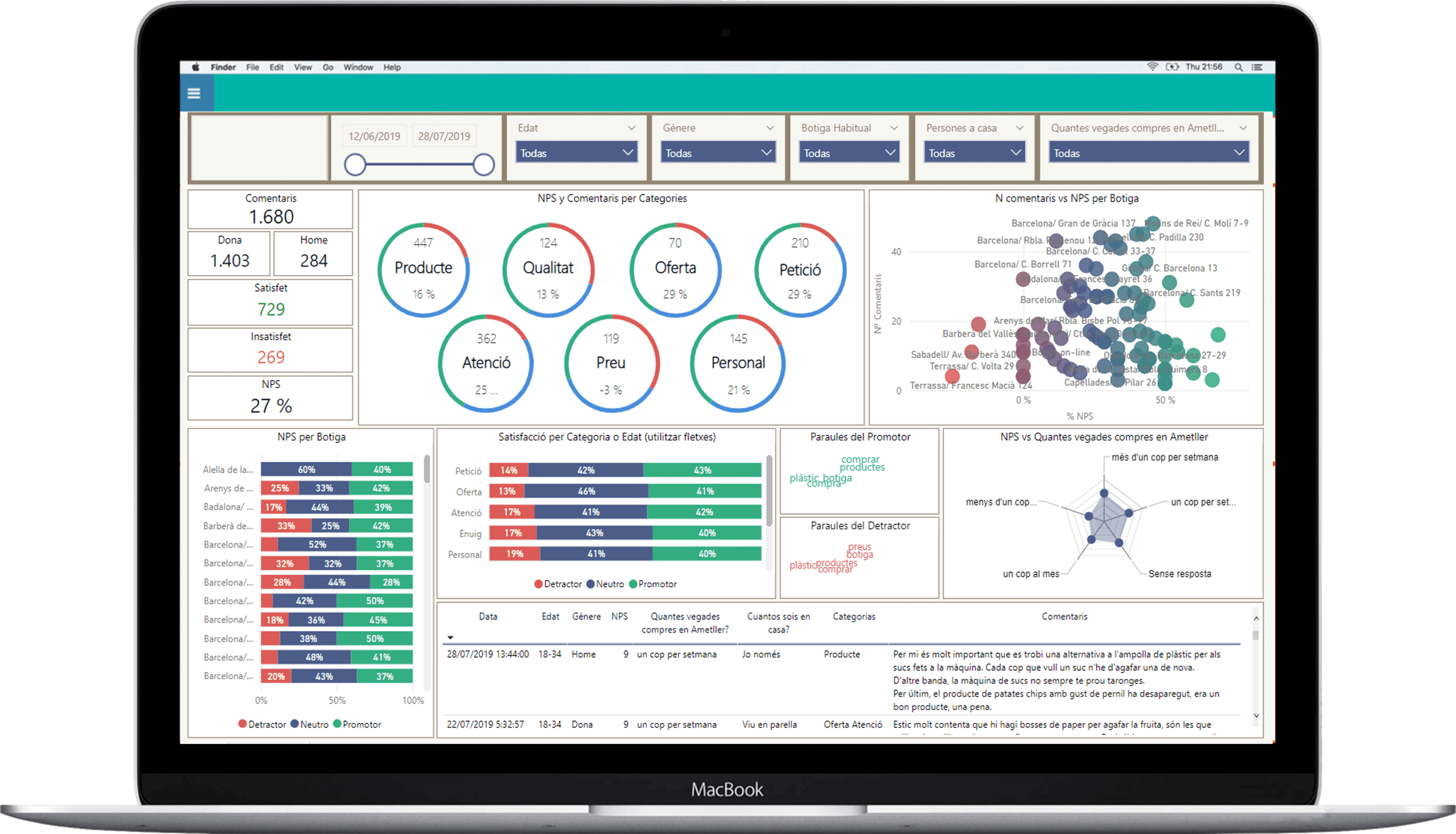
Task: Select the Qualitat category donut
Action: tap(548, 269)
